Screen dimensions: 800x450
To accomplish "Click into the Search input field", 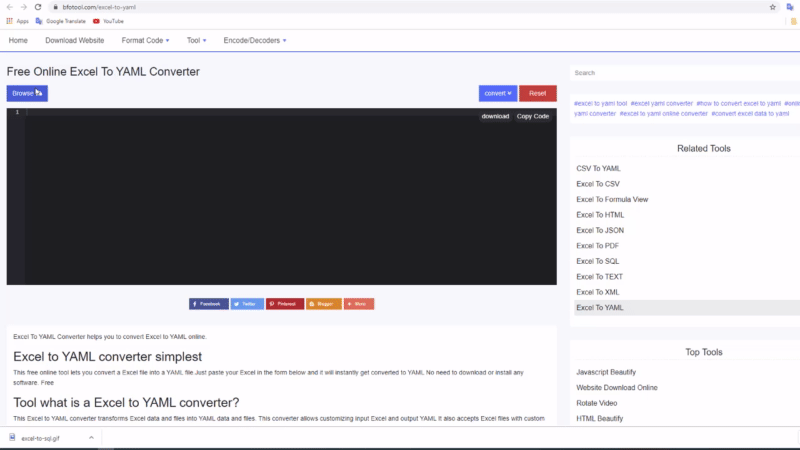I will [x=680, y=73].
